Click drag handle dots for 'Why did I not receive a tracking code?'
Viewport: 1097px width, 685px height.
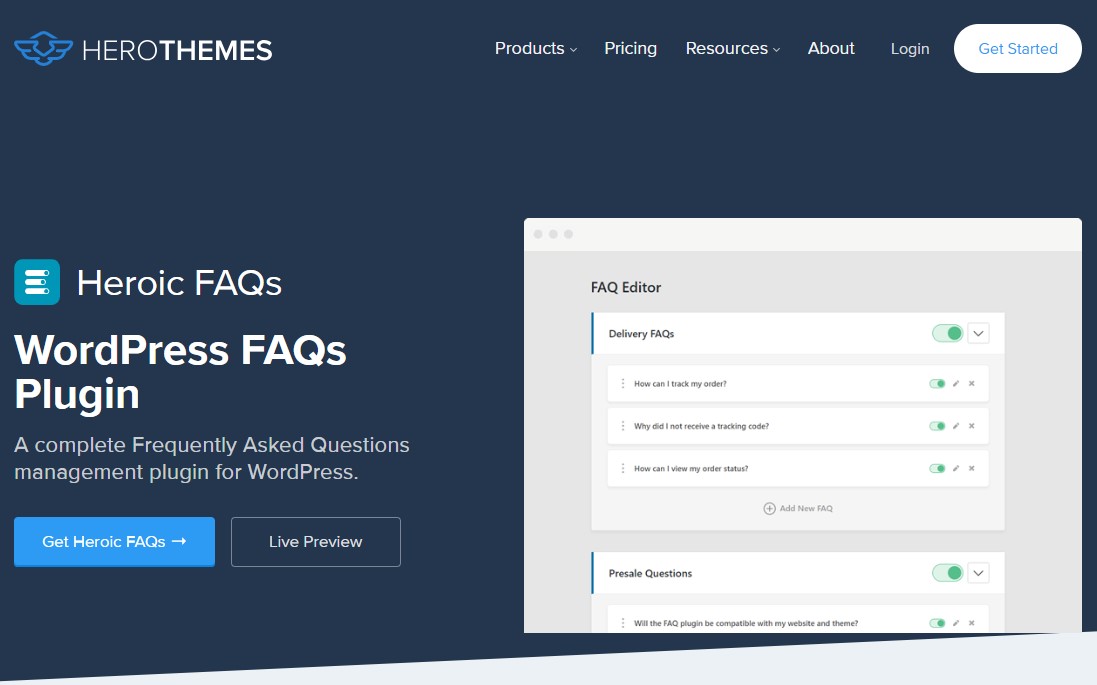[x=623, y=426]
